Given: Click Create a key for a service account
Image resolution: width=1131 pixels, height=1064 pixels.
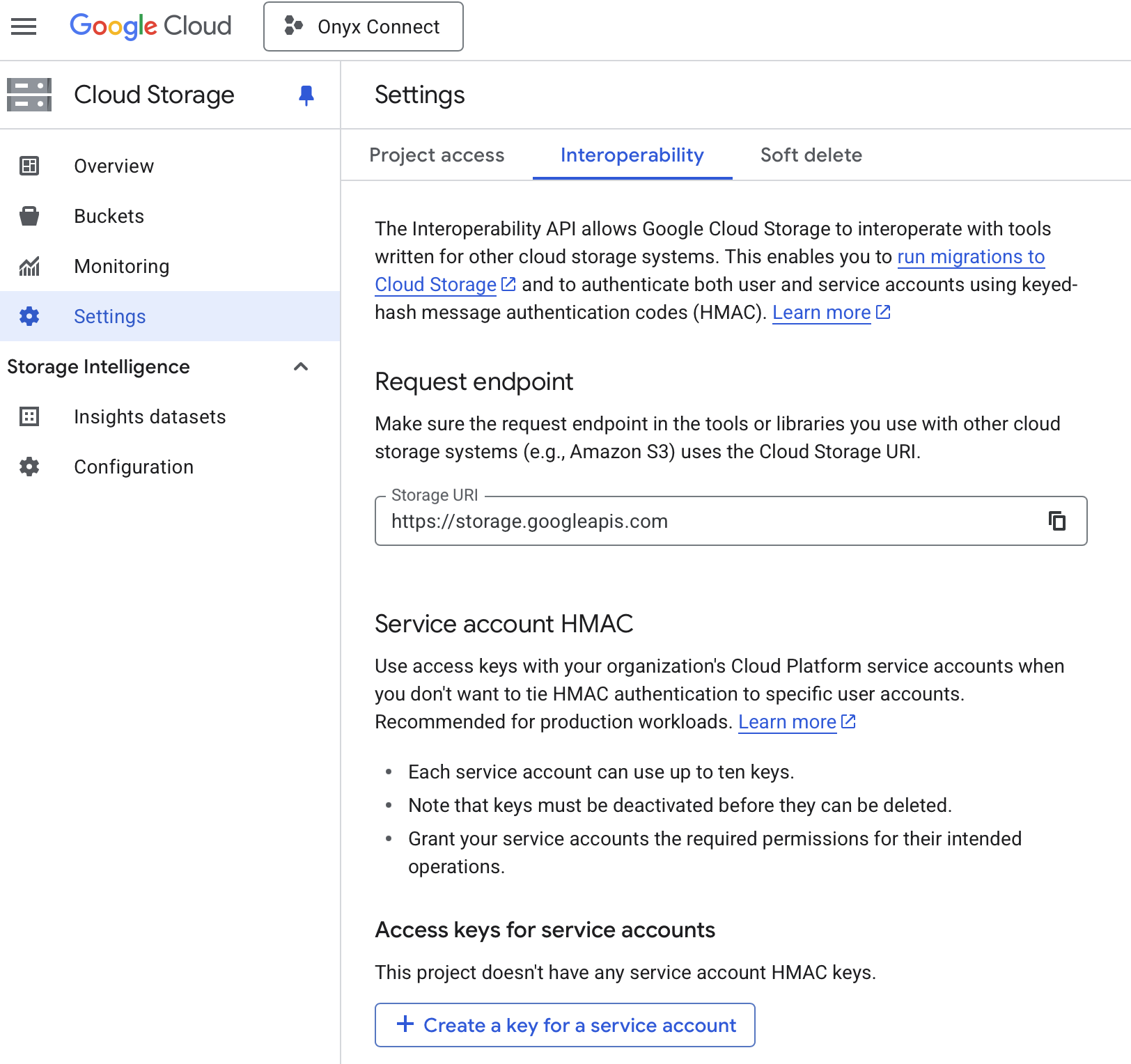Looking at the screenshot, I should [565, 1024].
